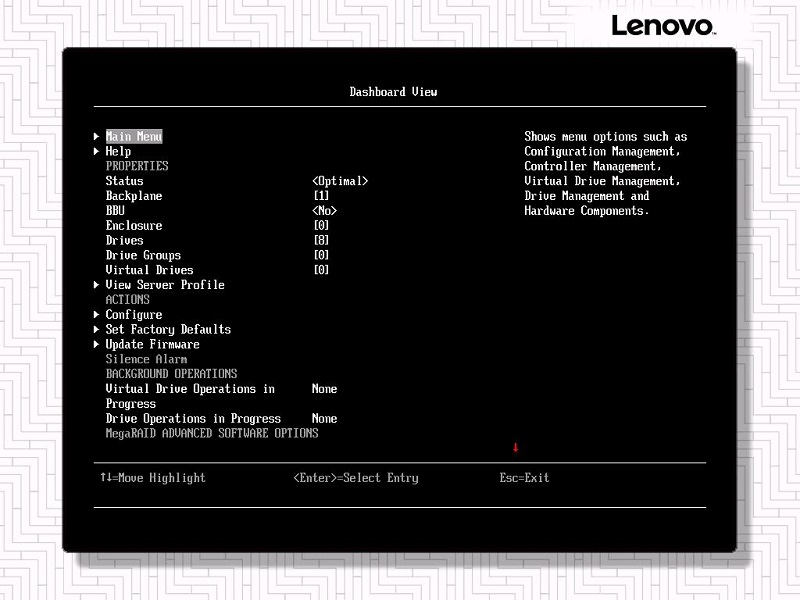Viewport: 800px width, 600px height.
Task: Open Set Factory Defaults action
Action: coord(168,330)
